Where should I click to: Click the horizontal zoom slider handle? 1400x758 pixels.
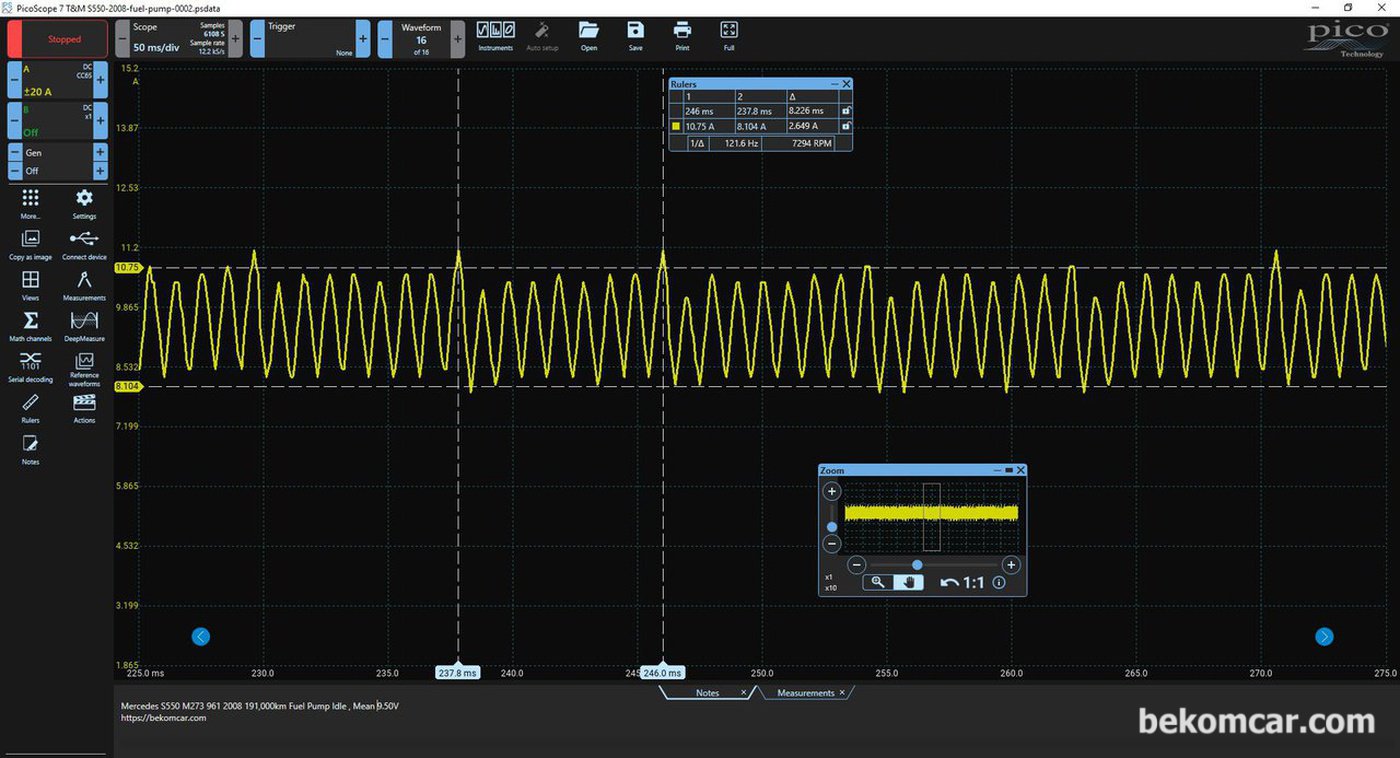pyautogui.click(x=917, y=565)
